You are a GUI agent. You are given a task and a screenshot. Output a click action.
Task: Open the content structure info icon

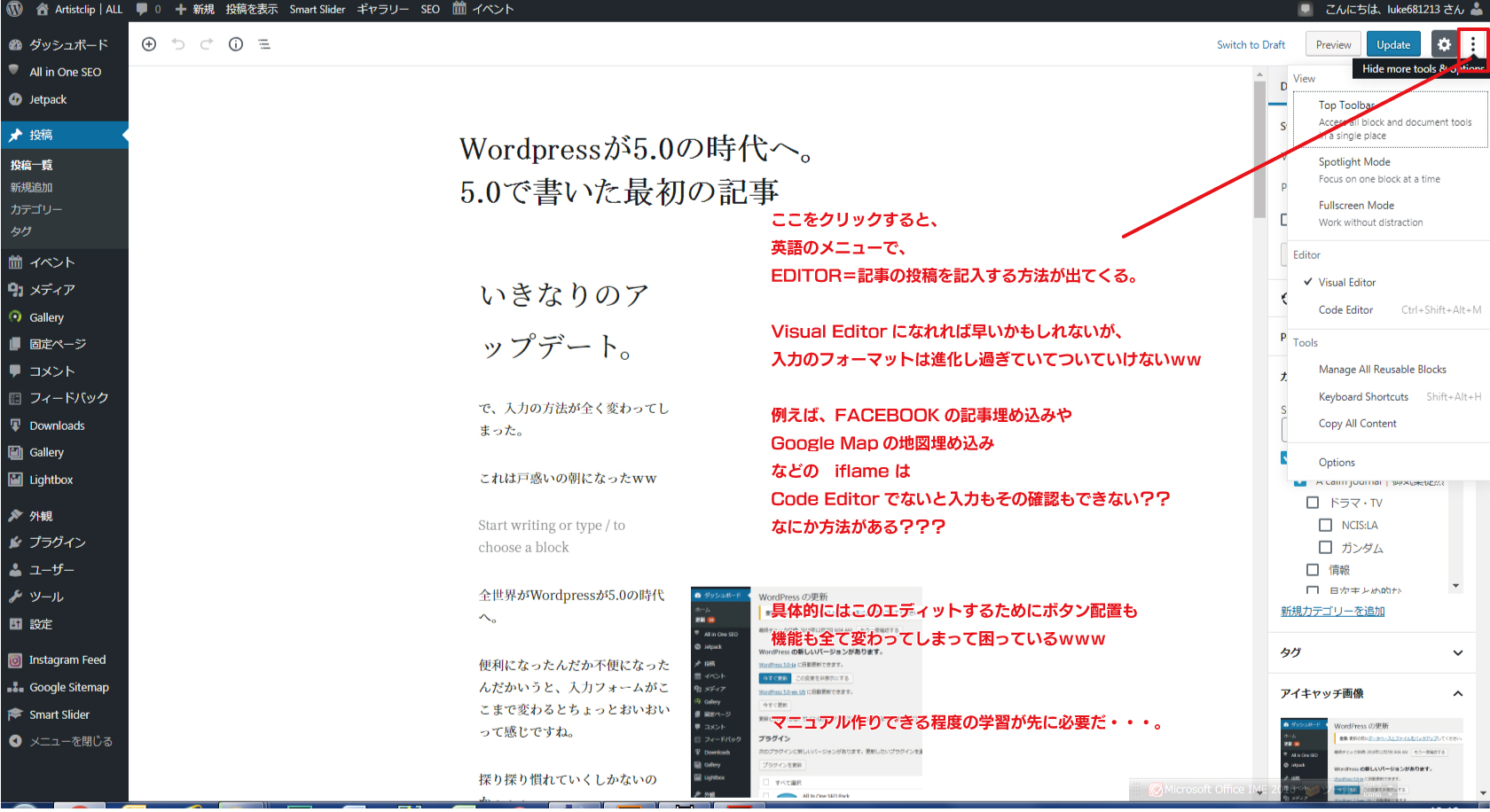pos(236,44)
